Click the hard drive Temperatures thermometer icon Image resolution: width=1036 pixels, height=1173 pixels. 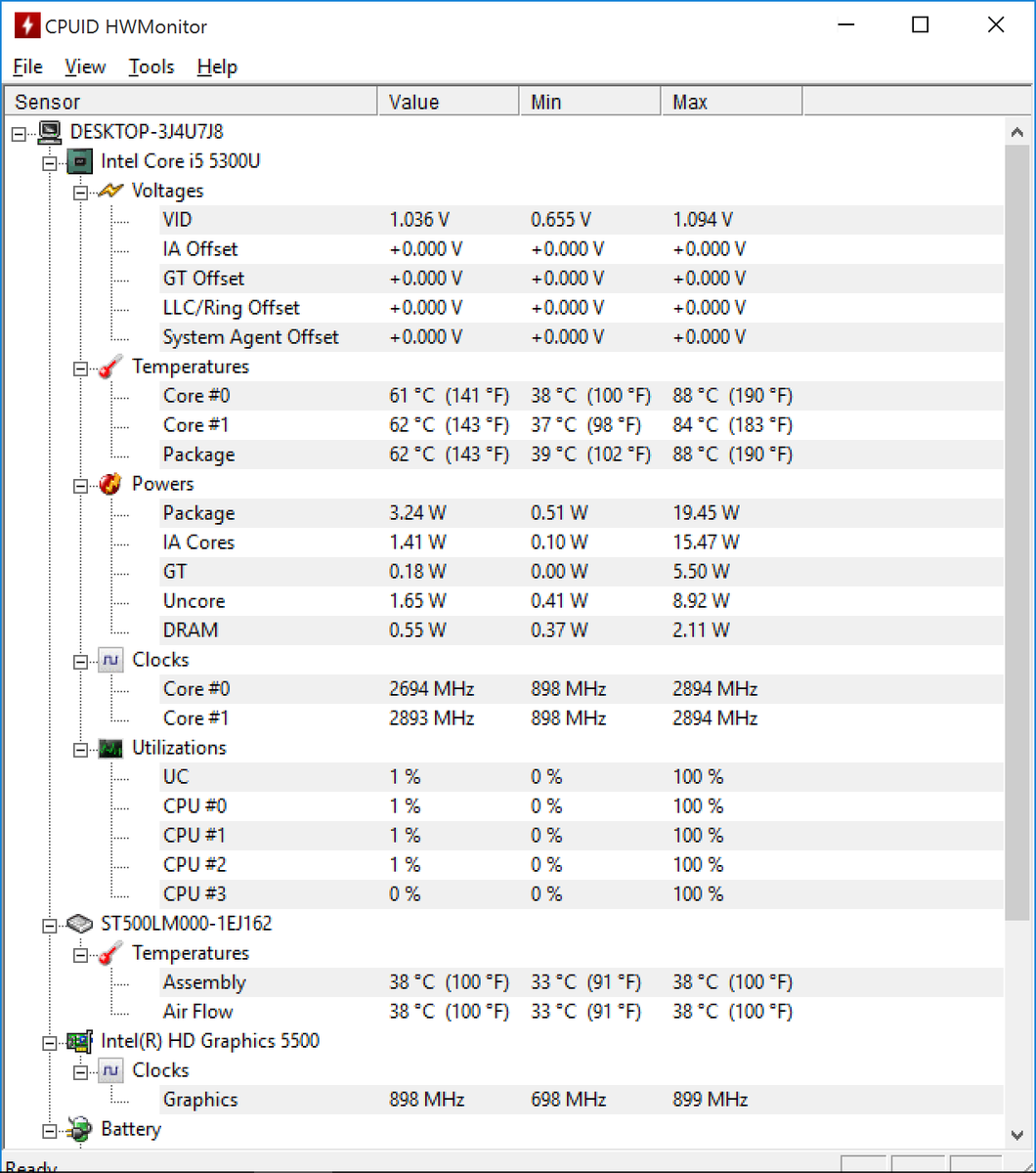click(110, 953)
